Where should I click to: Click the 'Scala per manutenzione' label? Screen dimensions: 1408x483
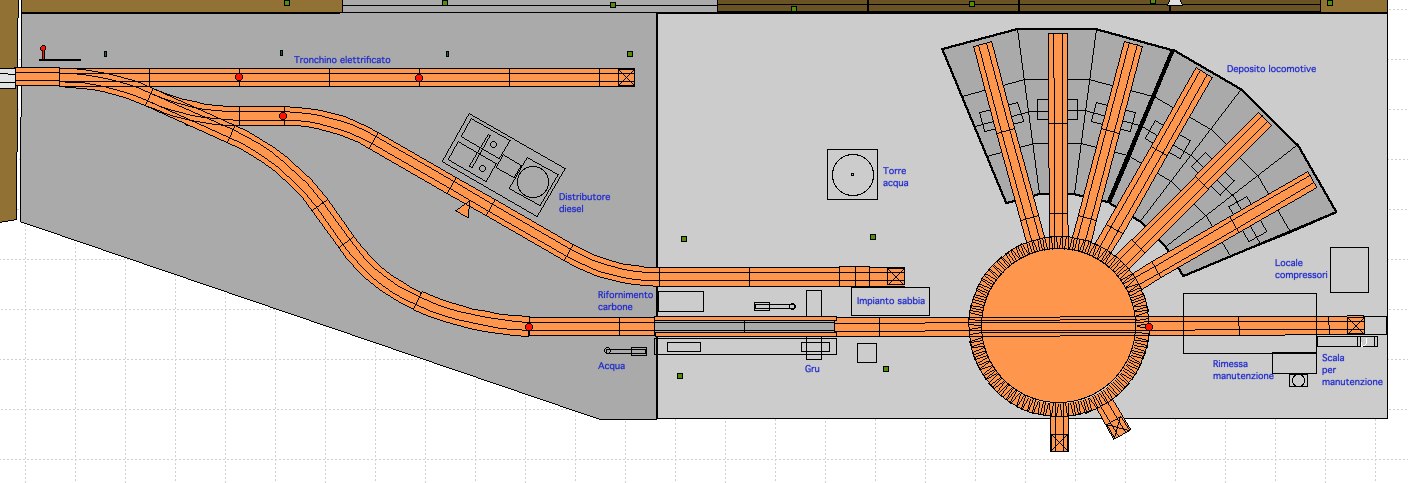(x=1351, y=369)
